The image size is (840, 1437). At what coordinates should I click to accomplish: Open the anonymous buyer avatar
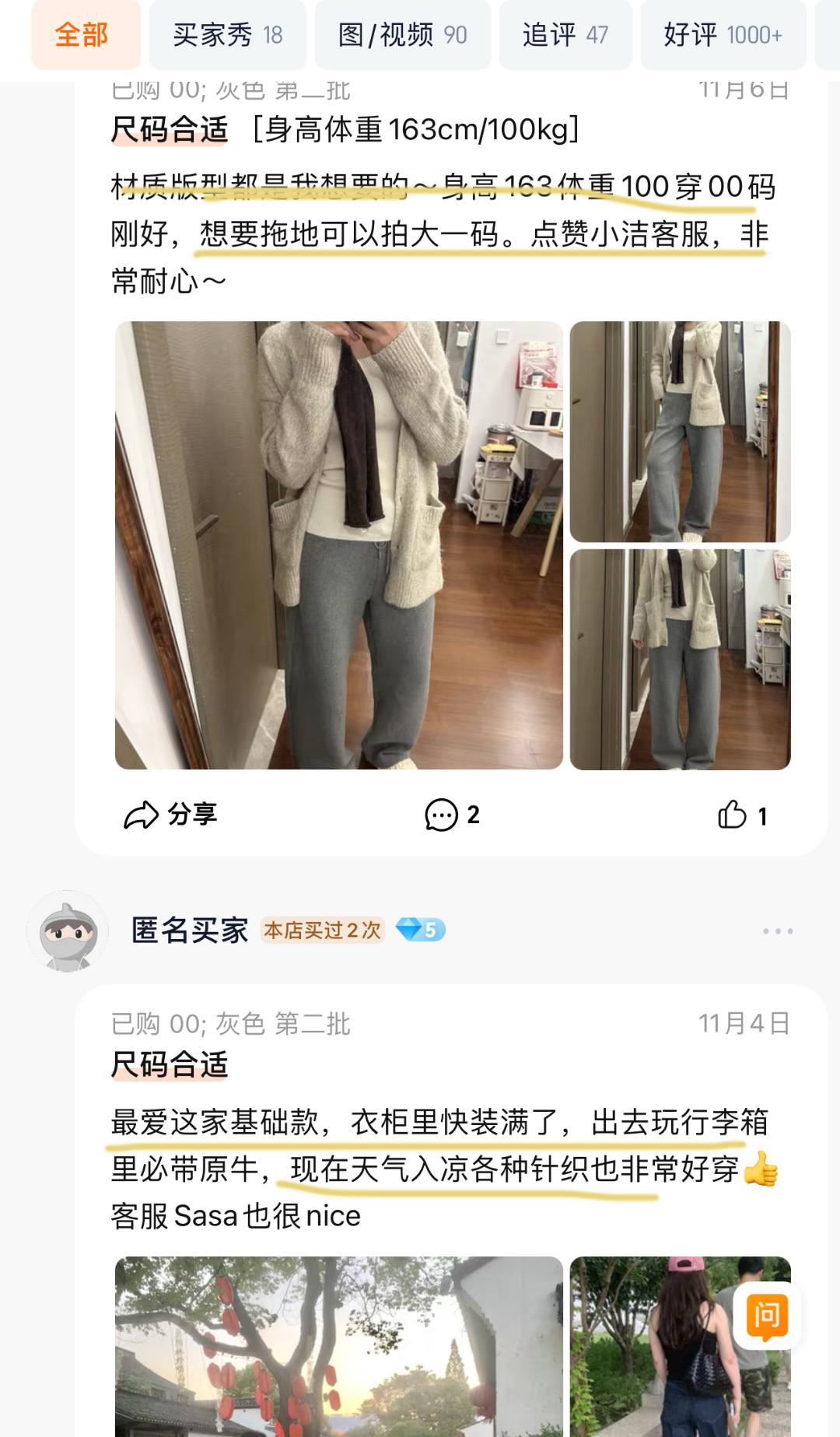[x=68, y=931]
